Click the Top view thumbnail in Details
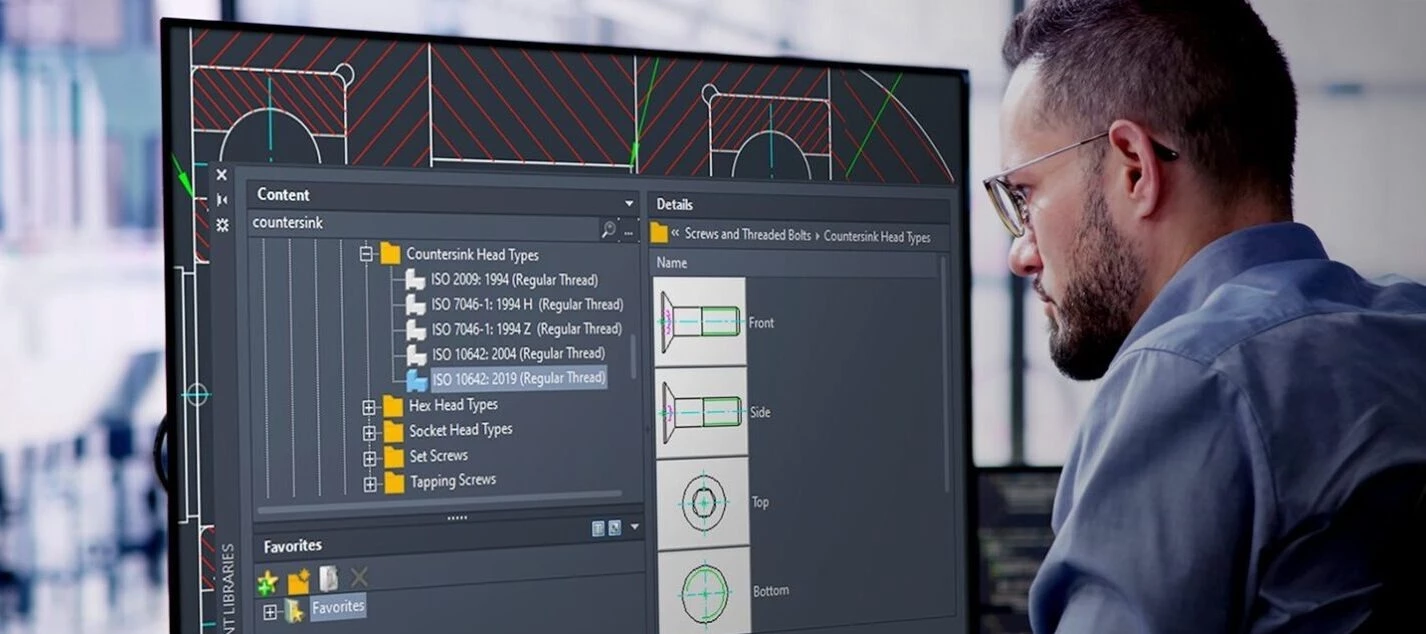 [x=701, y=502]
